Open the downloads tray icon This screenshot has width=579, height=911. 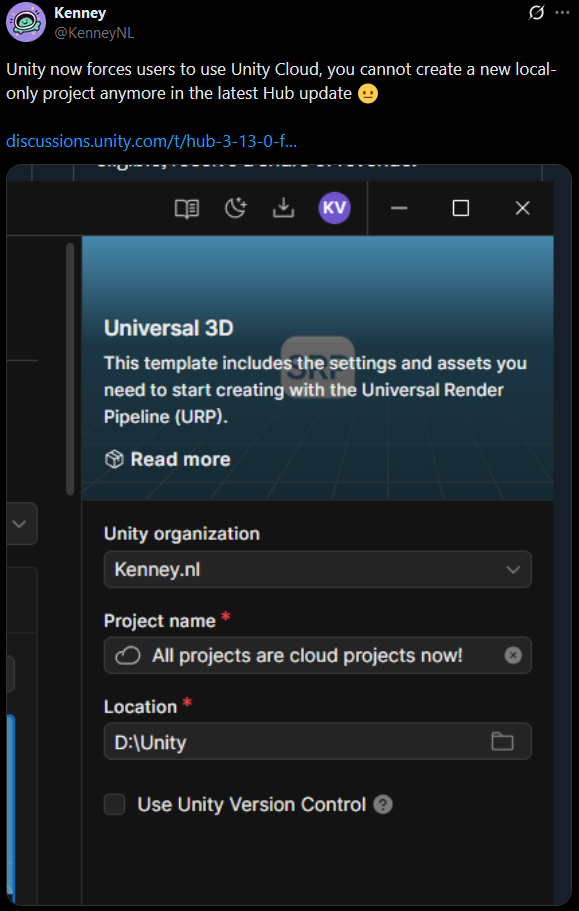point(283,207)
